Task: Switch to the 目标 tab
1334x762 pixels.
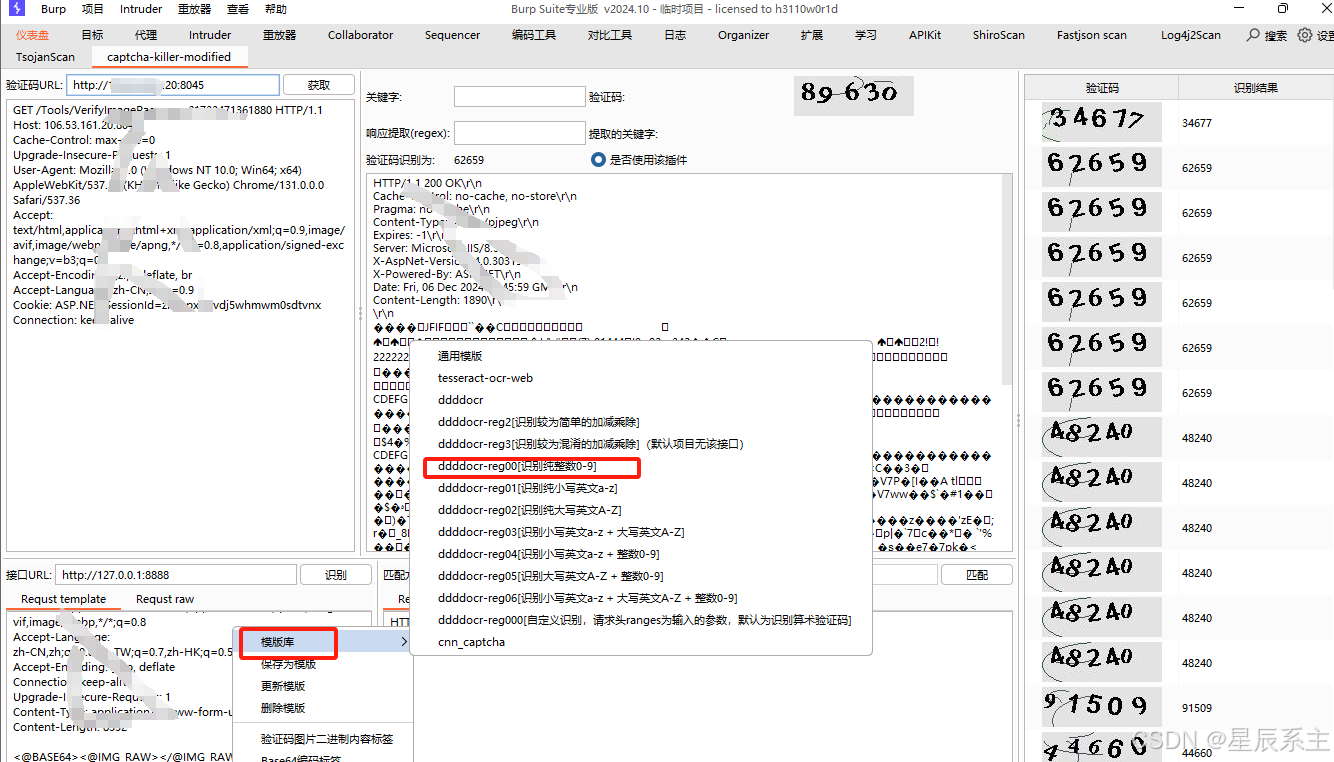Action: pos(92,35)
